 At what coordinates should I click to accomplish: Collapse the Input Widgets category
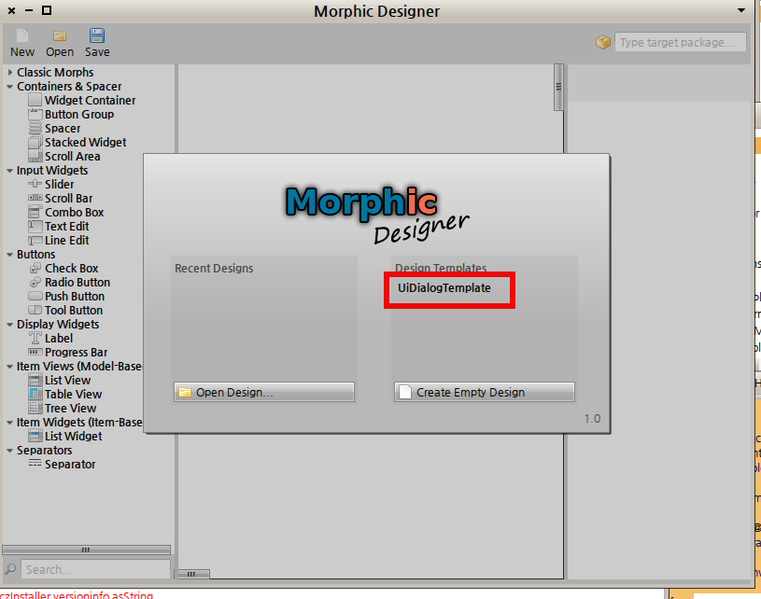click(x=9, y=170)
